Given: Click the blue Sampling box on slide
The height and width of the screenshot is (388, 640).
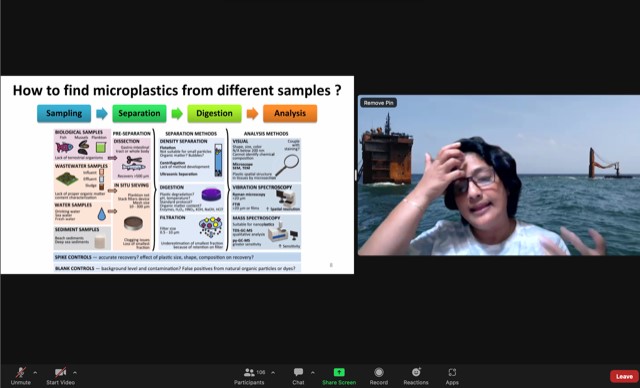Looking at the screenshot, I should click(x=64, y=113).
